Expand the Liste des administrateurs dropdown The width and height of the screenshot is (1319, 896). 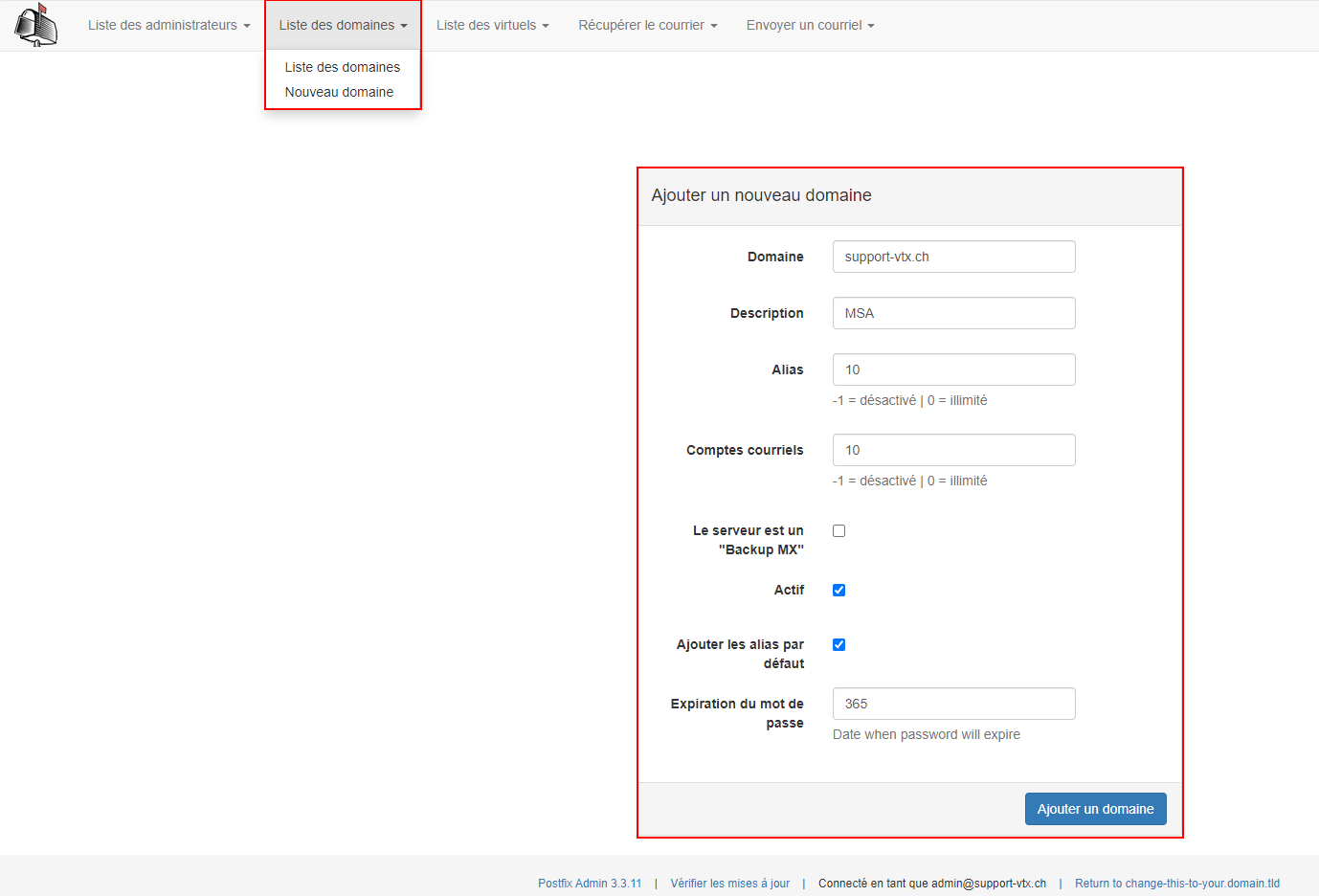pos(168,25)
